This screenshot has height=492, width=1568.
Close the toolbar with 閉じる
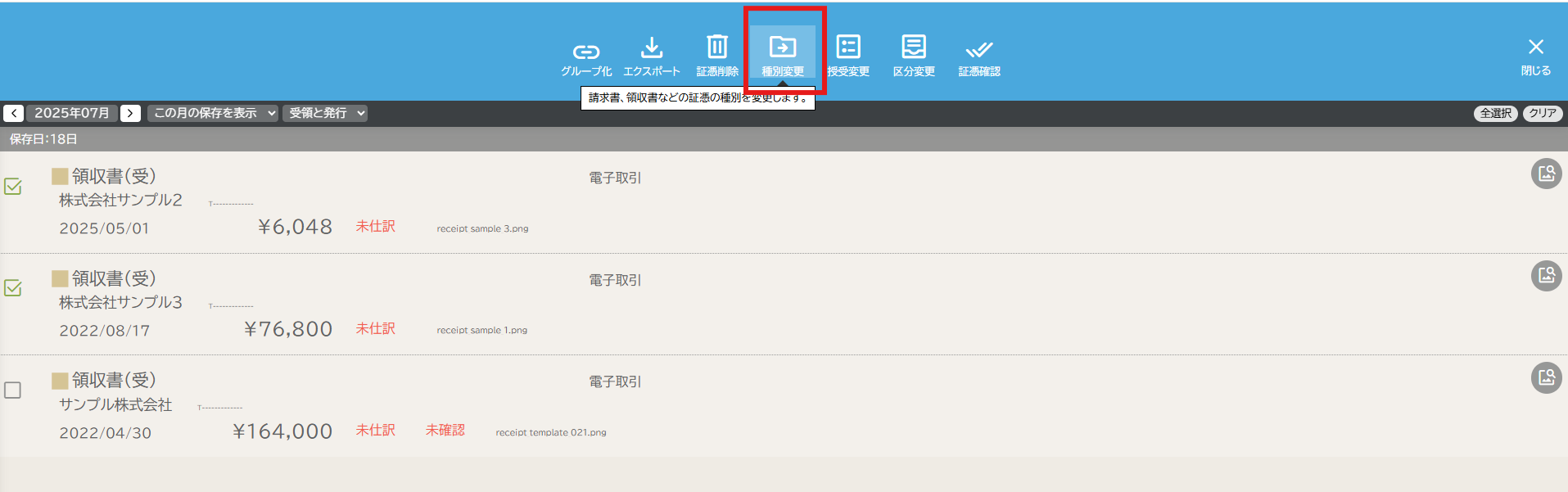[1535, 56]
